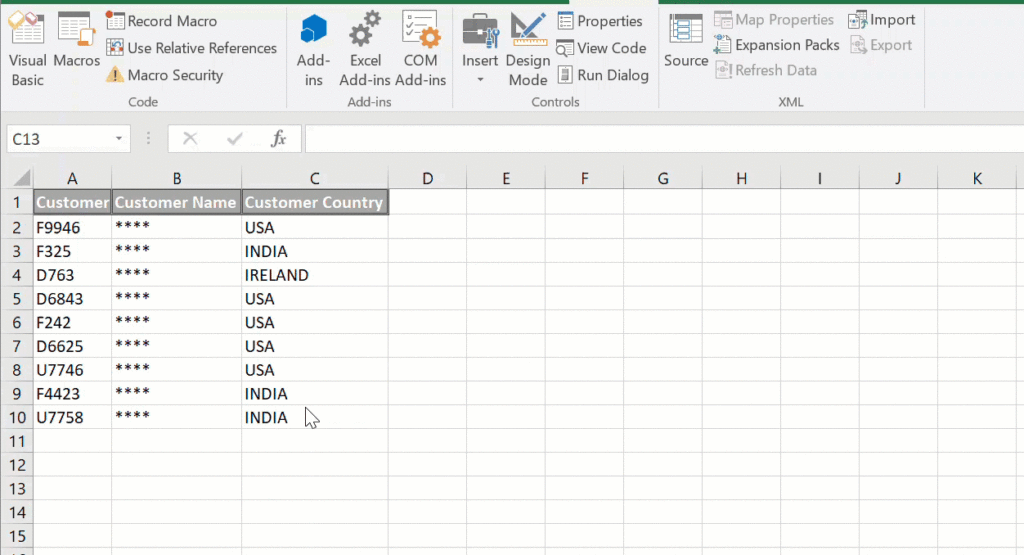Viewport: 1024px width, 555px height.
Task: Toggle Use Relative References
Action: coord(191,48)
